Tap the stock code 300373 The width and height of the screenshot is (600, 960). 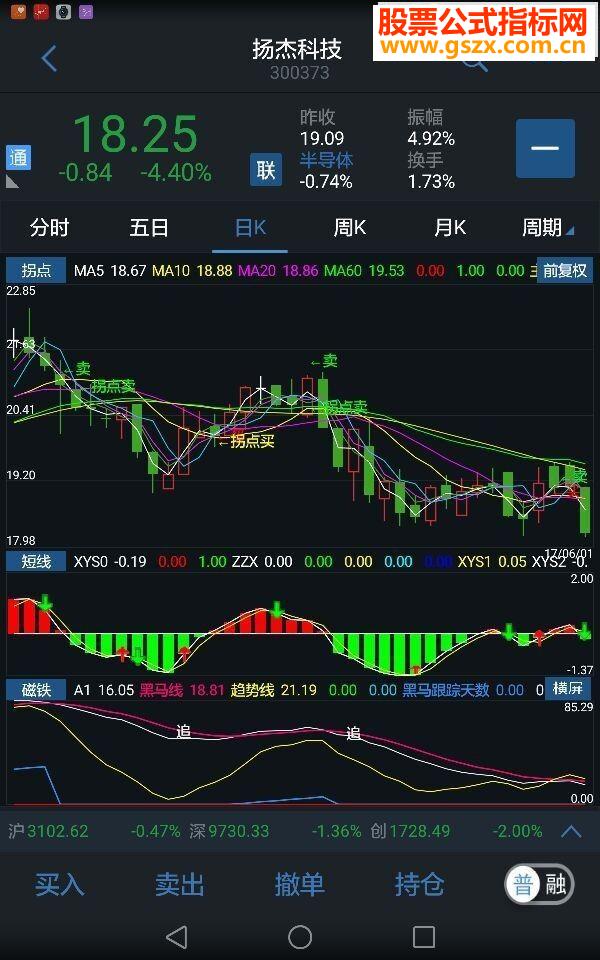click(300, 73)
